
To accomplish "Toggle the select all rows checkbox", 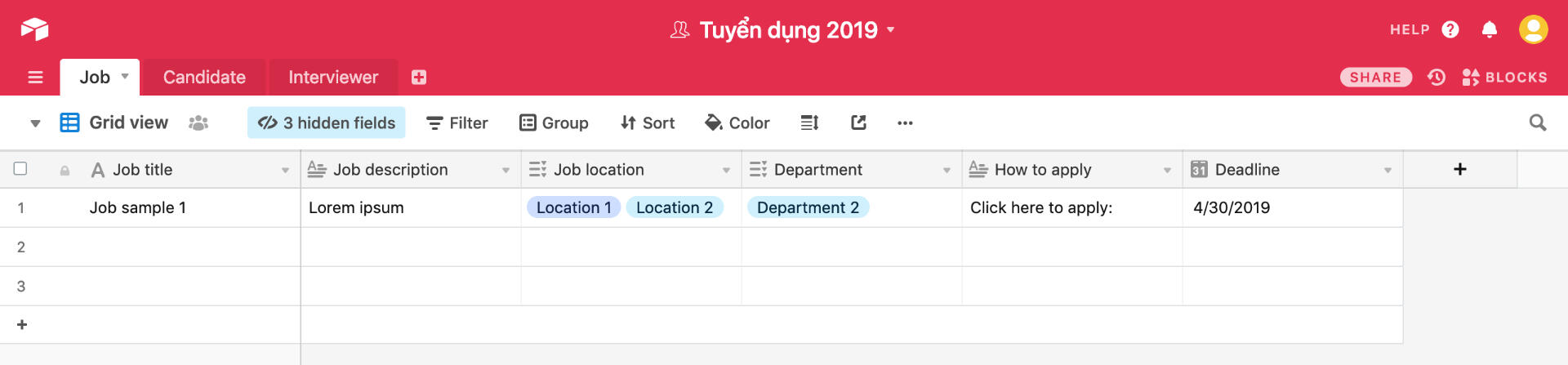I will pos(20,169).
